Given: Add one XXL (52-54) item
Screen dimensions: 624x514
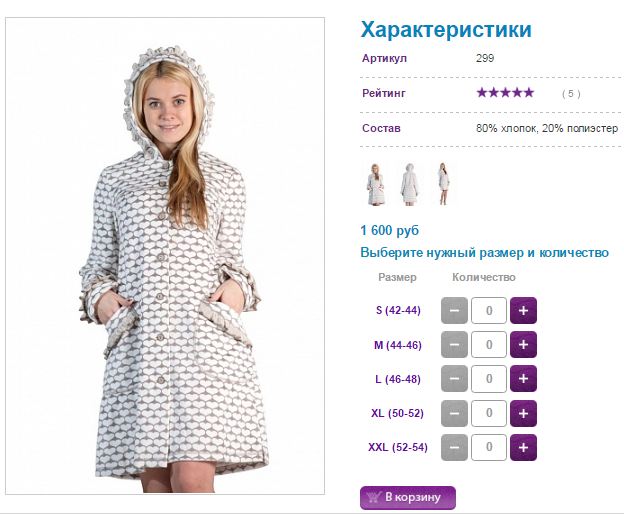Looking at the screenshot, I should tap(523, 448).
